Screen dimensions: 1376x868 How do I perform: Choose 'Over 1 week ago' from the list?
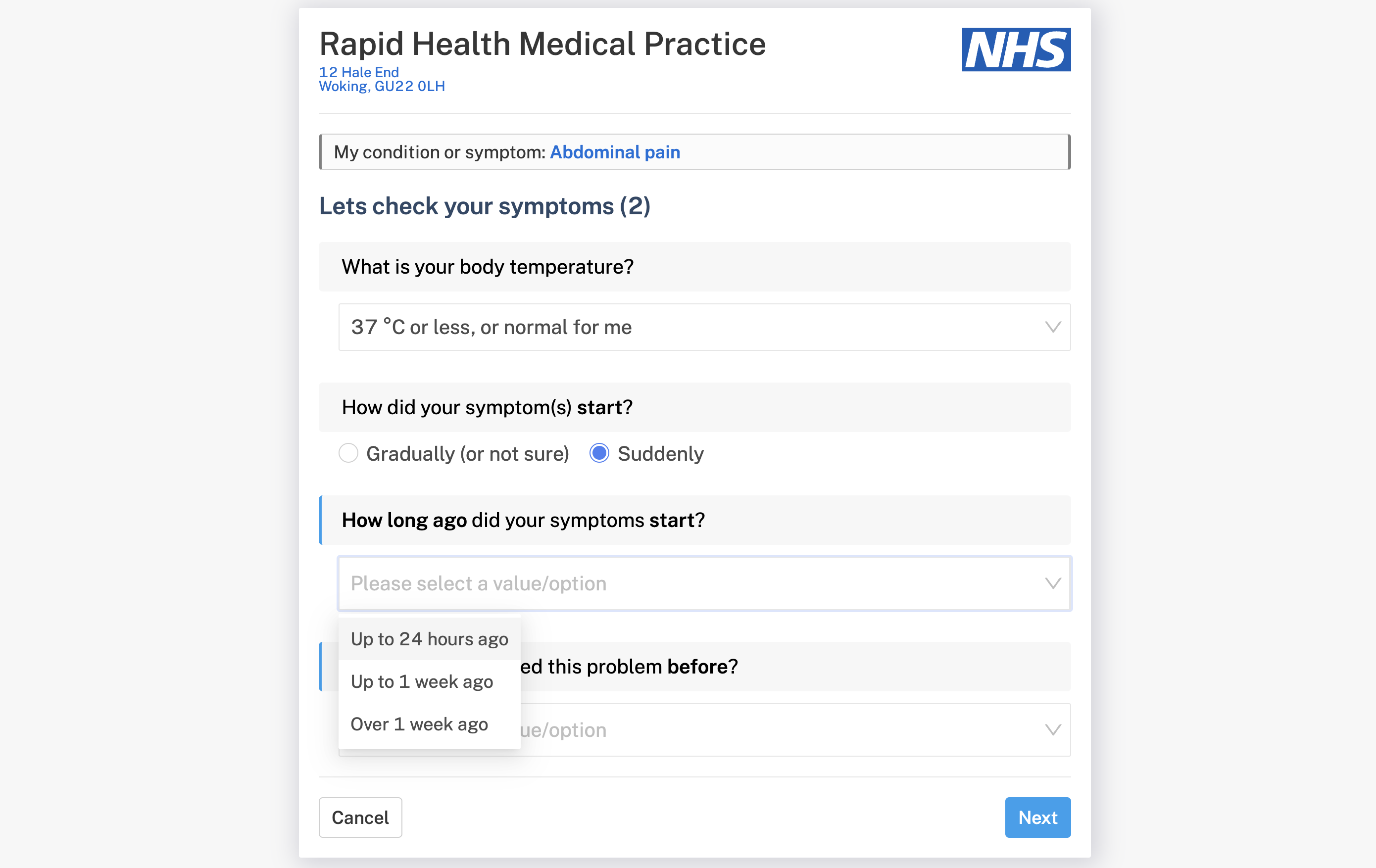419,724
